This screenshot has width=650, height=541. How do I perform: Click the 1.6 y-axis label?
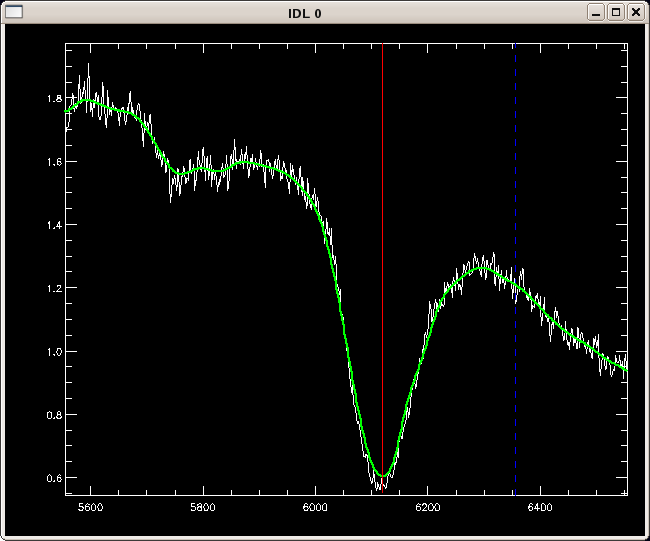click(x=54, y=162)
